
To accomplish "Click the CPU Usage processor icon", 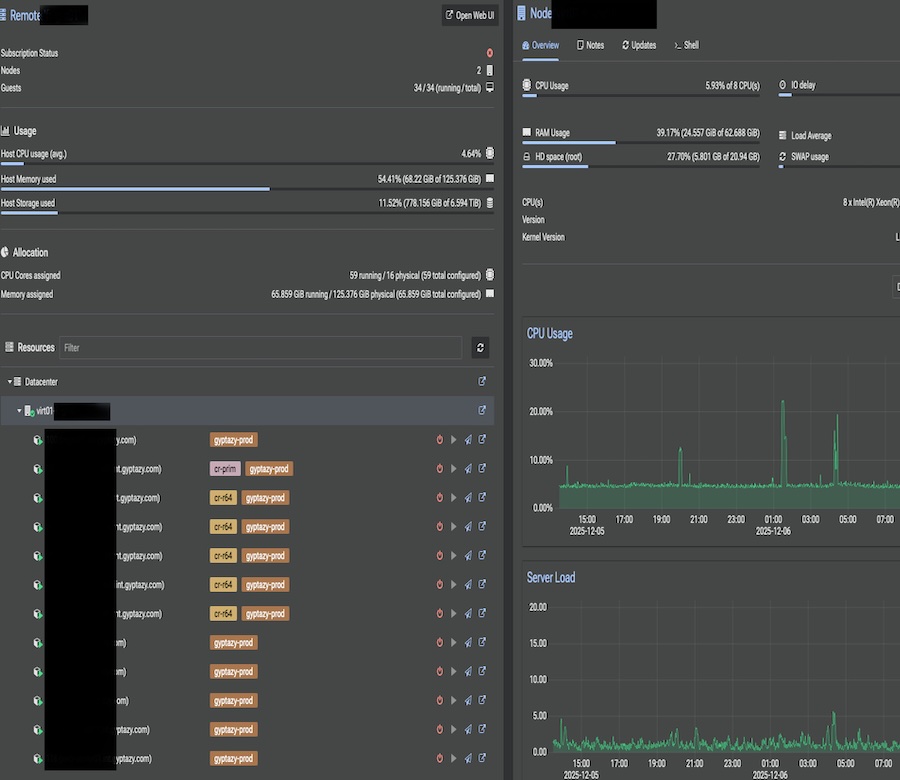I will coord(527,85).
